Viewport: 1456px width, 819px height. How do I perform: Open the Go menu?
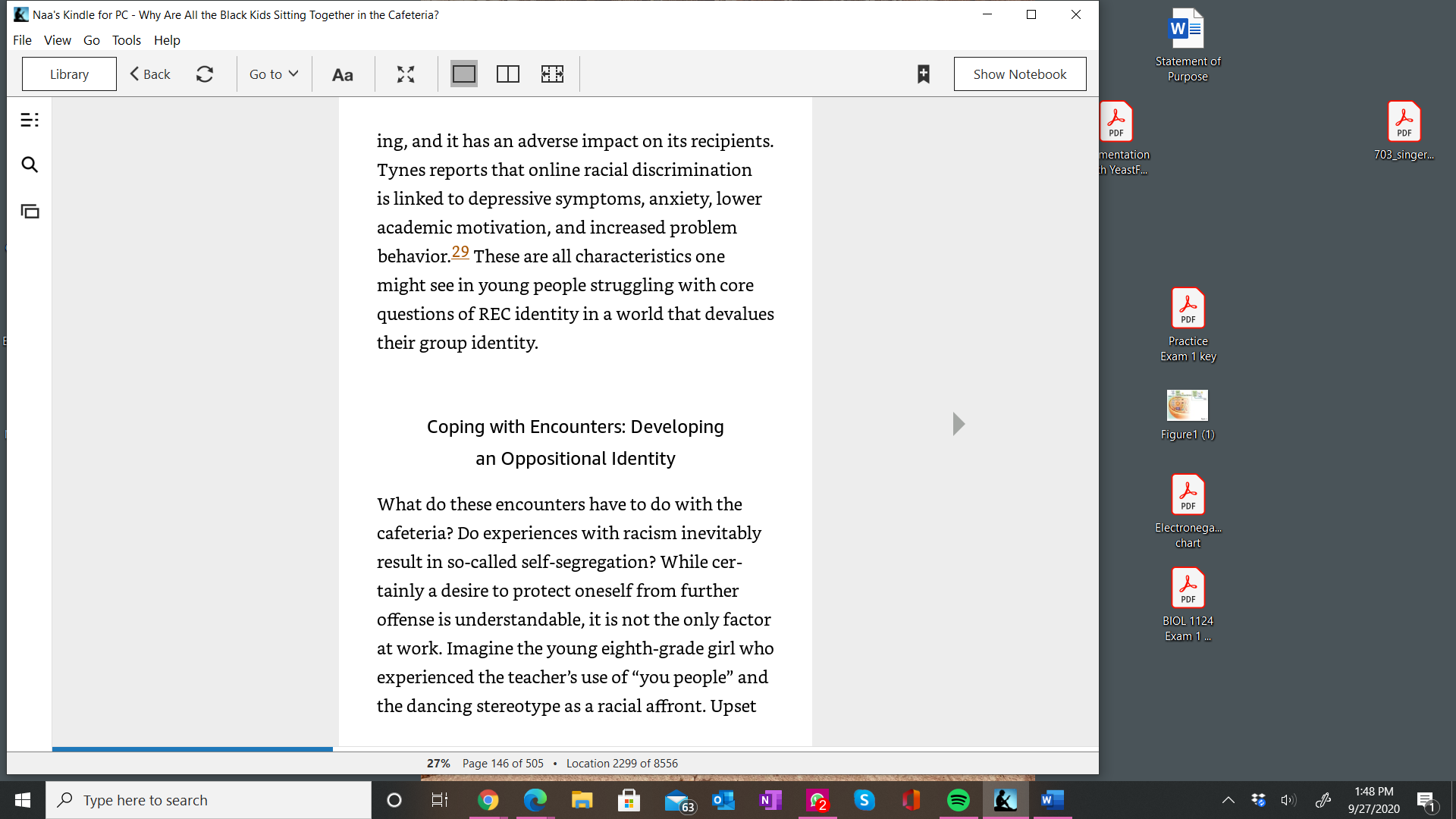point(92,40)
